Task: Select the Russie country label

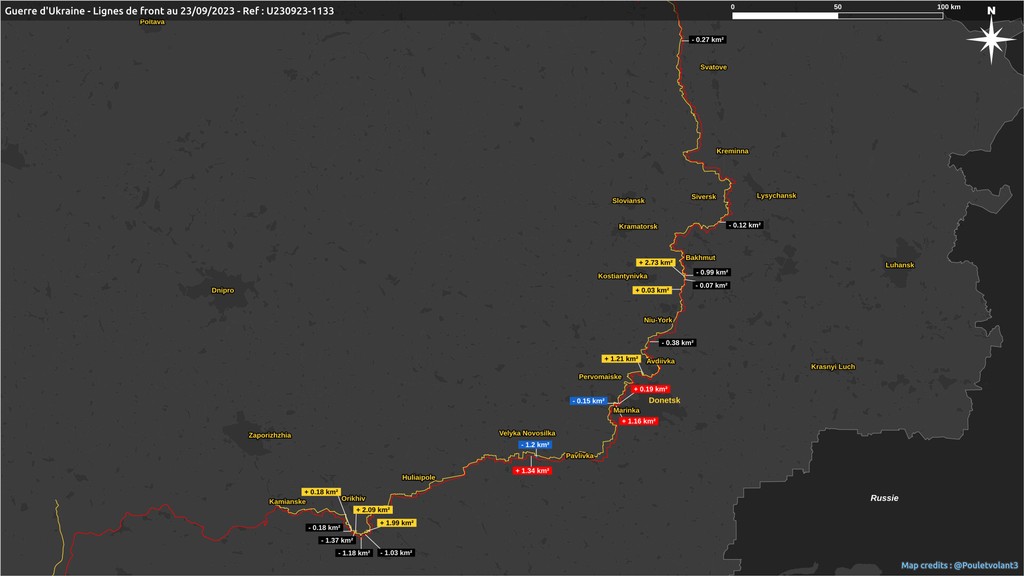Action: tap(884, 498)
